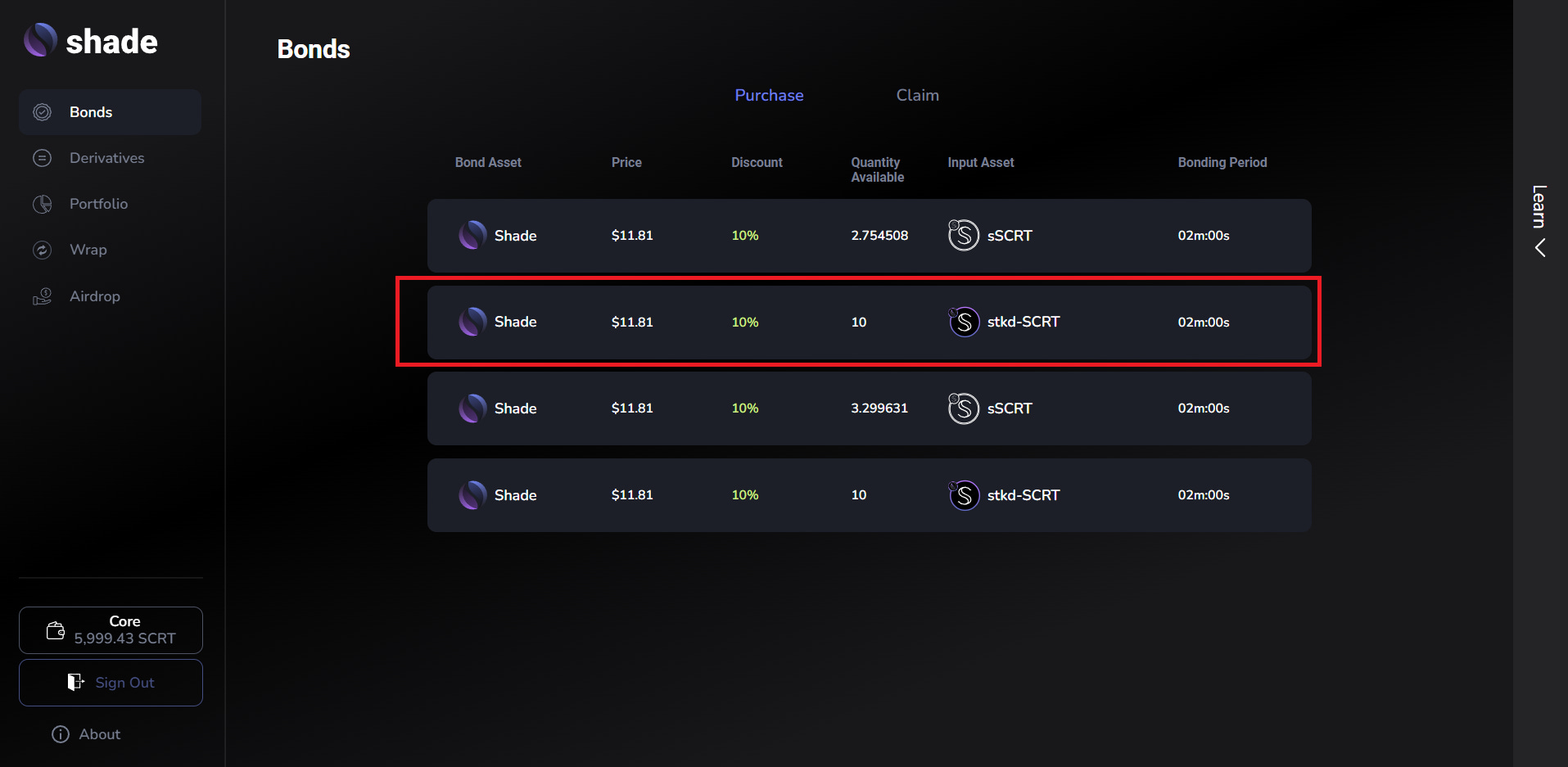Click the Shade logo icon
Image resolution: width=1568 pixels, height=767 pixels.
40,40
